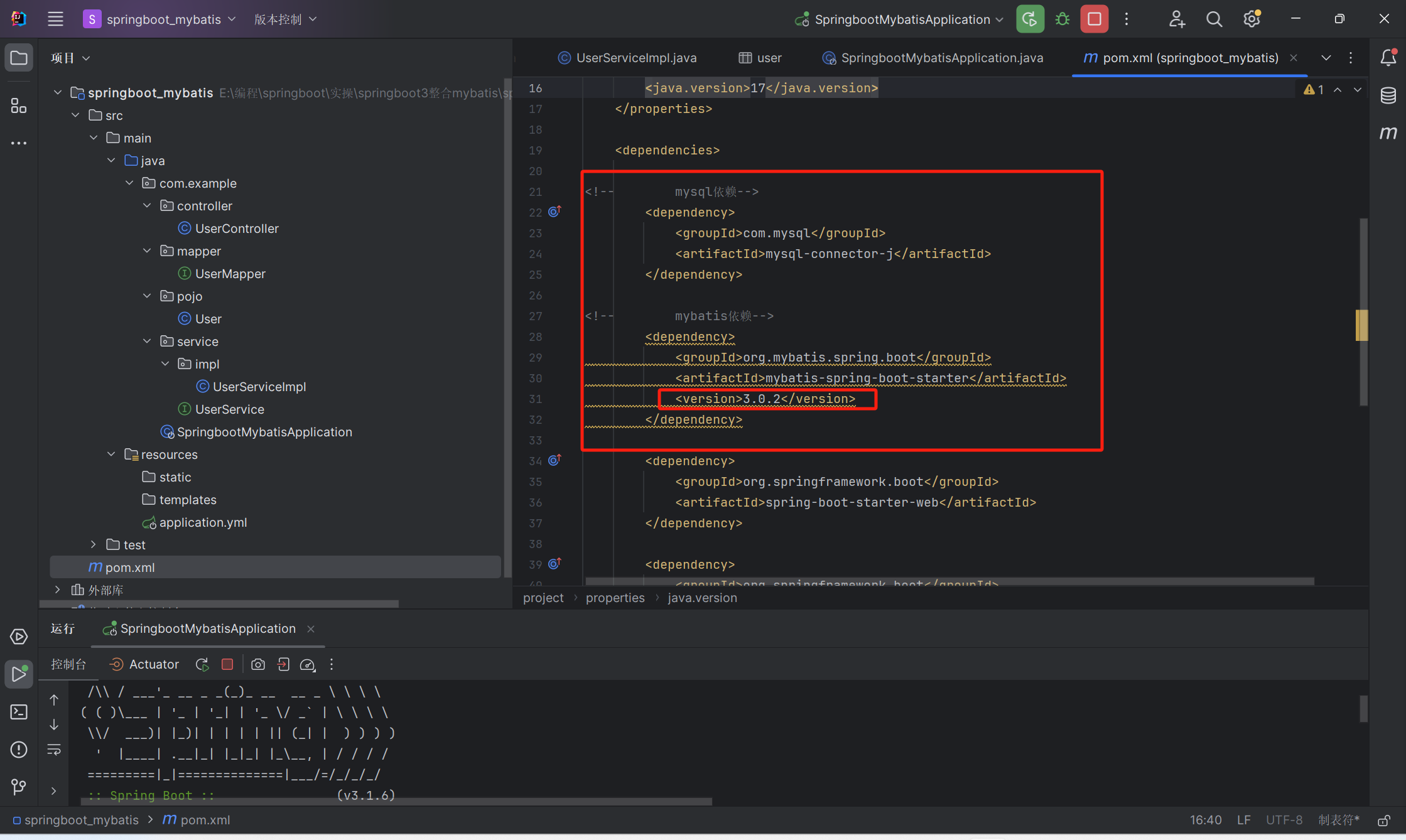Open the Maven tool window
This screenshot has height=840, width=1406.
pyautogui.click(x=1388, y=132)
